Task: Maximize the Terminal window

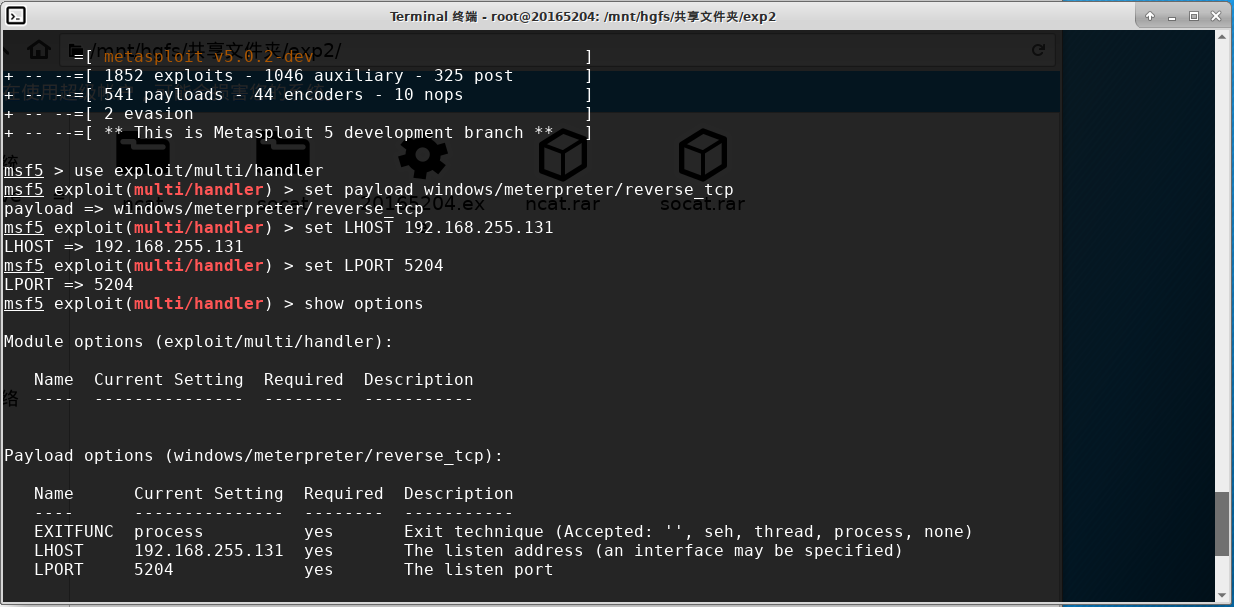Action: (x=1193, y=16)
